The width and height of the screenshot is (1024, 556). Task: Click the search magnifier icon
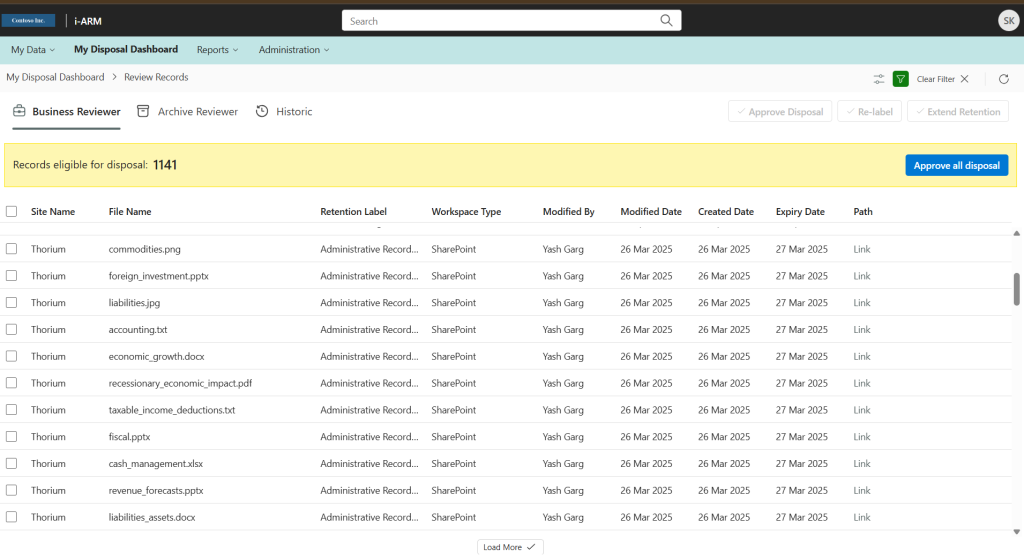[x=666, y=20]
